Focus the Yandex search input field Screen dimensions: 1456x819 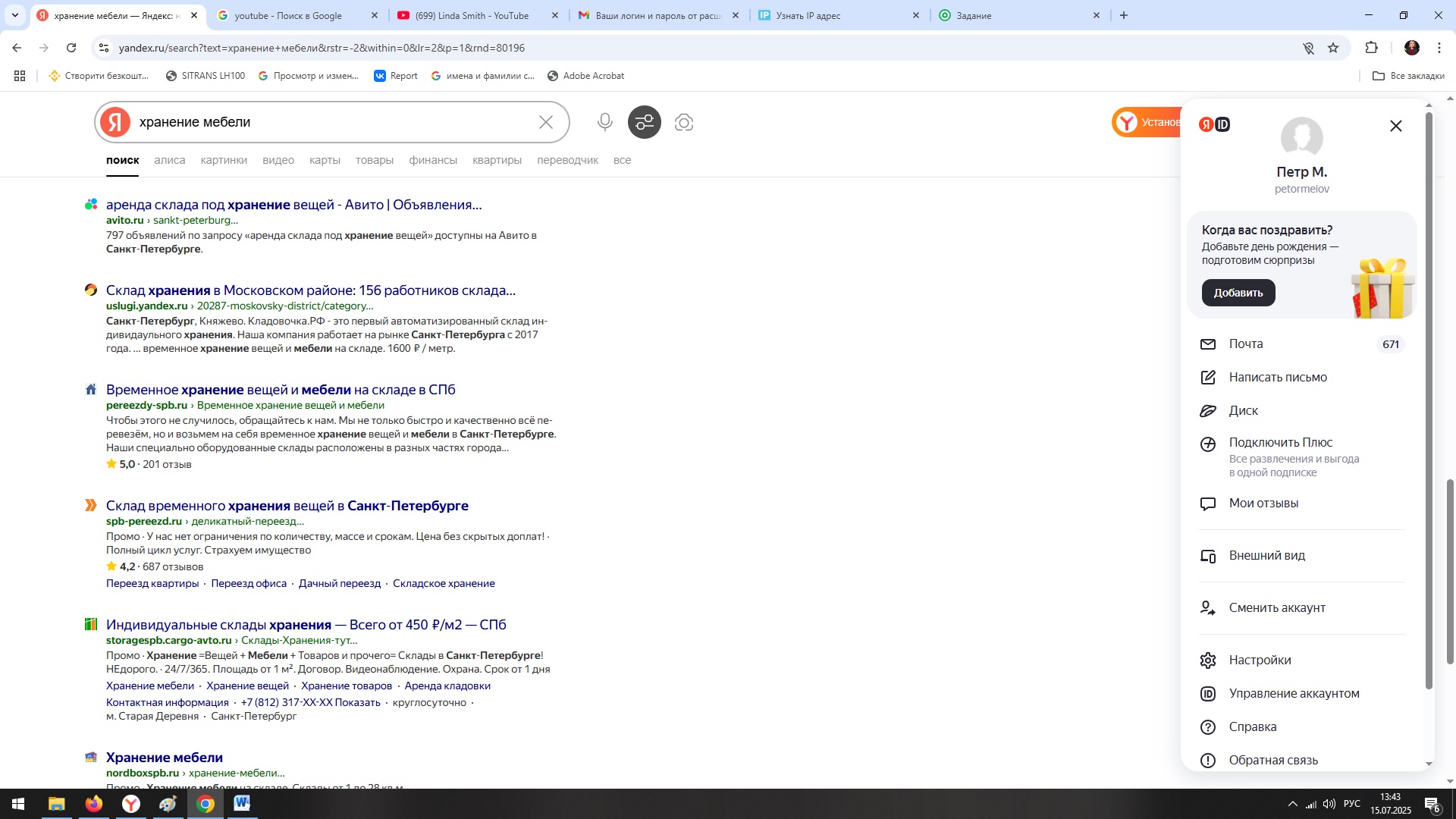coord(334,122)
